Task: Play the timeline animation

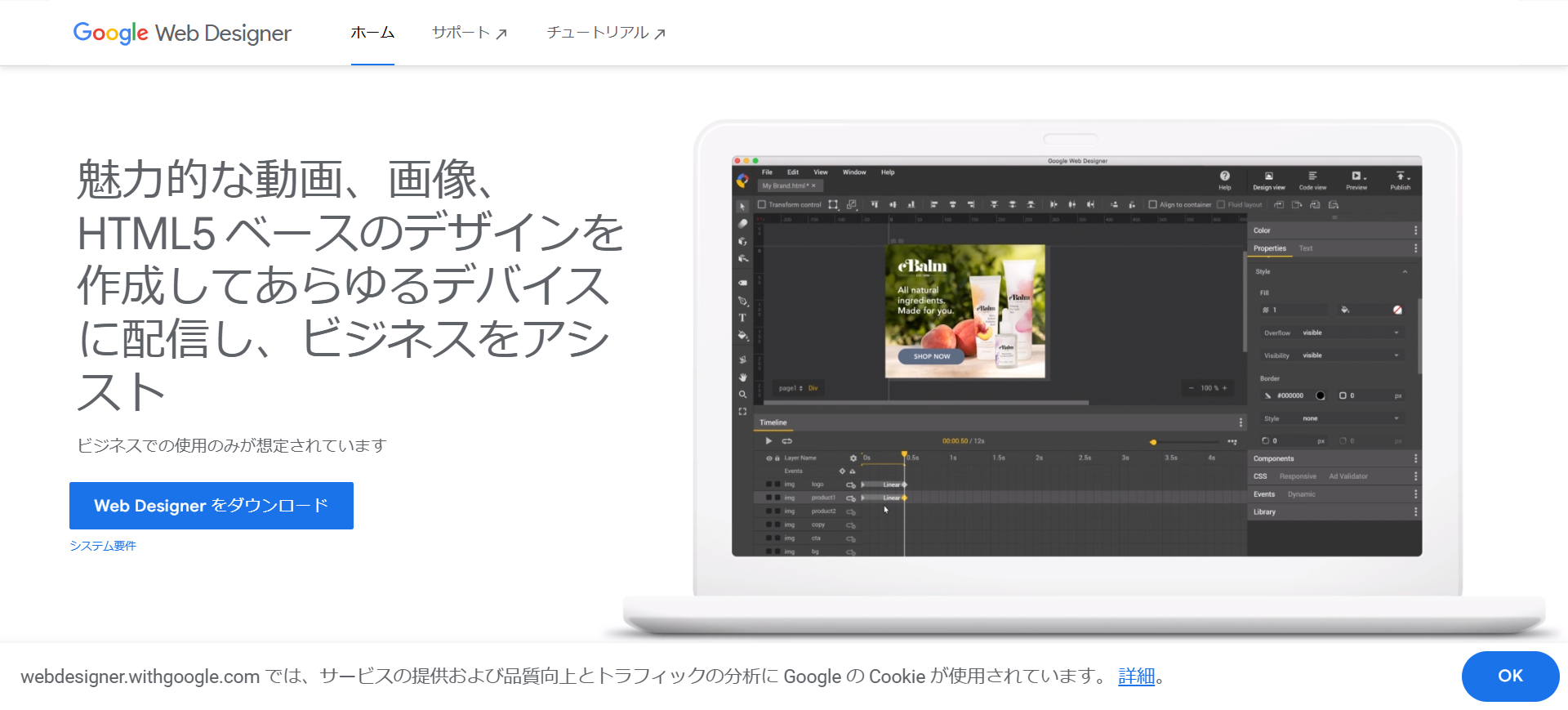Action: [768, 441]
